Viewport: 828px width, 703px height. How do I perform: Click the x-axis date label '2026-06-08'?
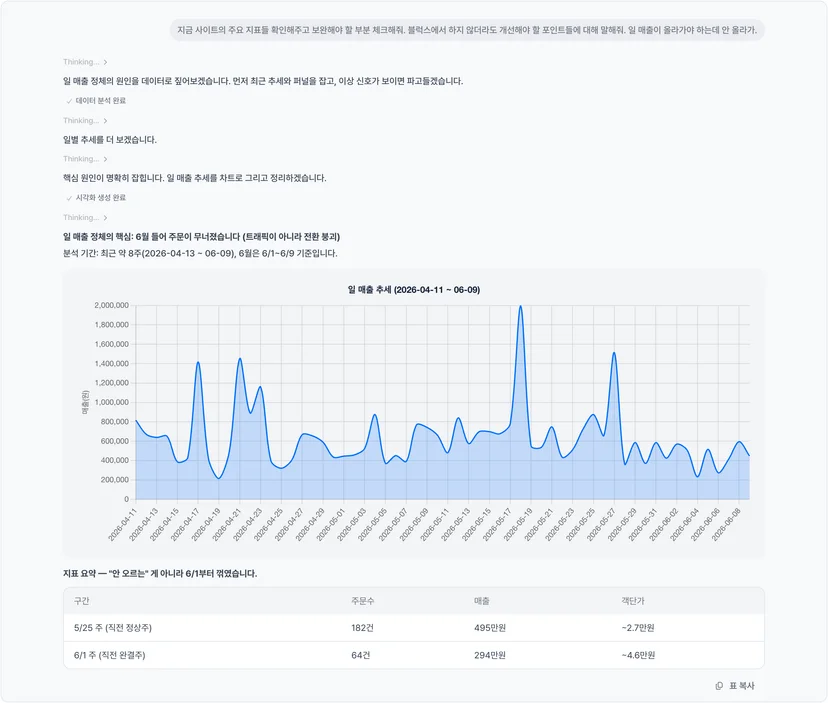coord(726,524)
